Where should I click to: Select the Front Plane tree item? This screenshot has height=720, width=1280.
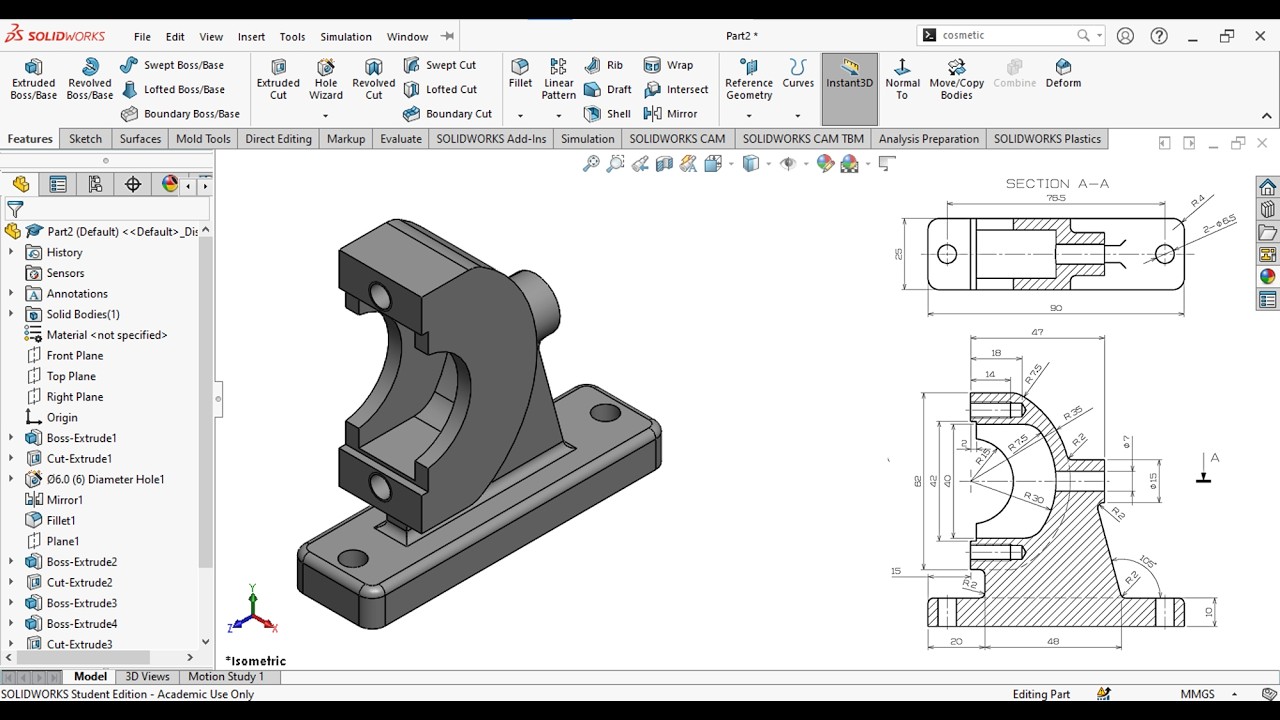pos(75,355)
